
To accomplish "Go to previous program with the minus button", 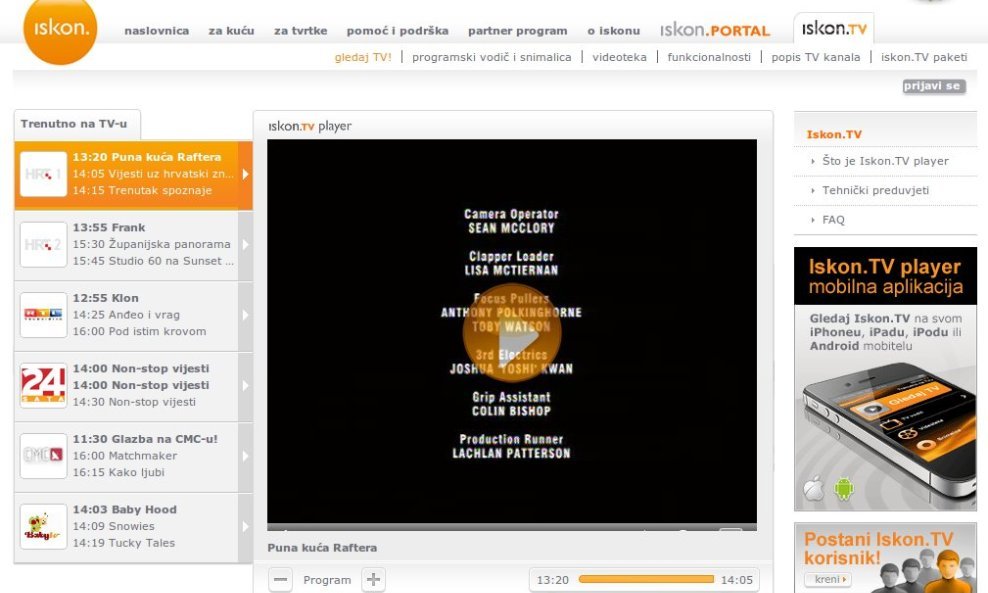I will 280,580.
